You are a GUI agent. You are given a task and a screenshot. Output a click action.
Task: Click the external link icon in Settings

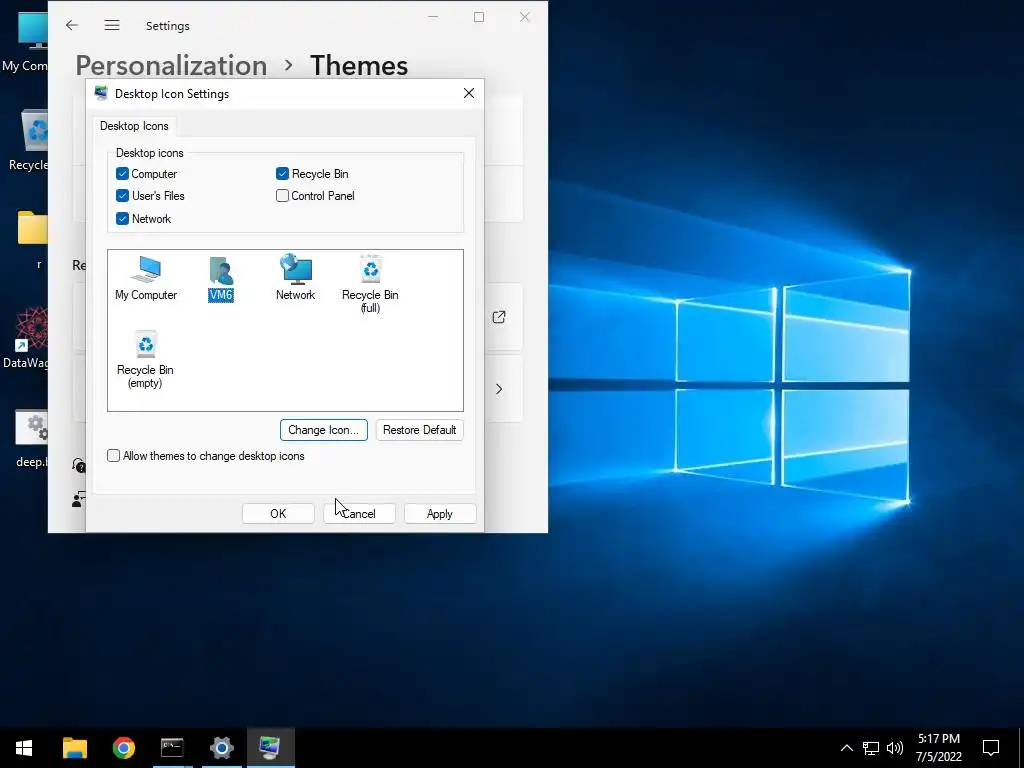click(x=499, y=317)
